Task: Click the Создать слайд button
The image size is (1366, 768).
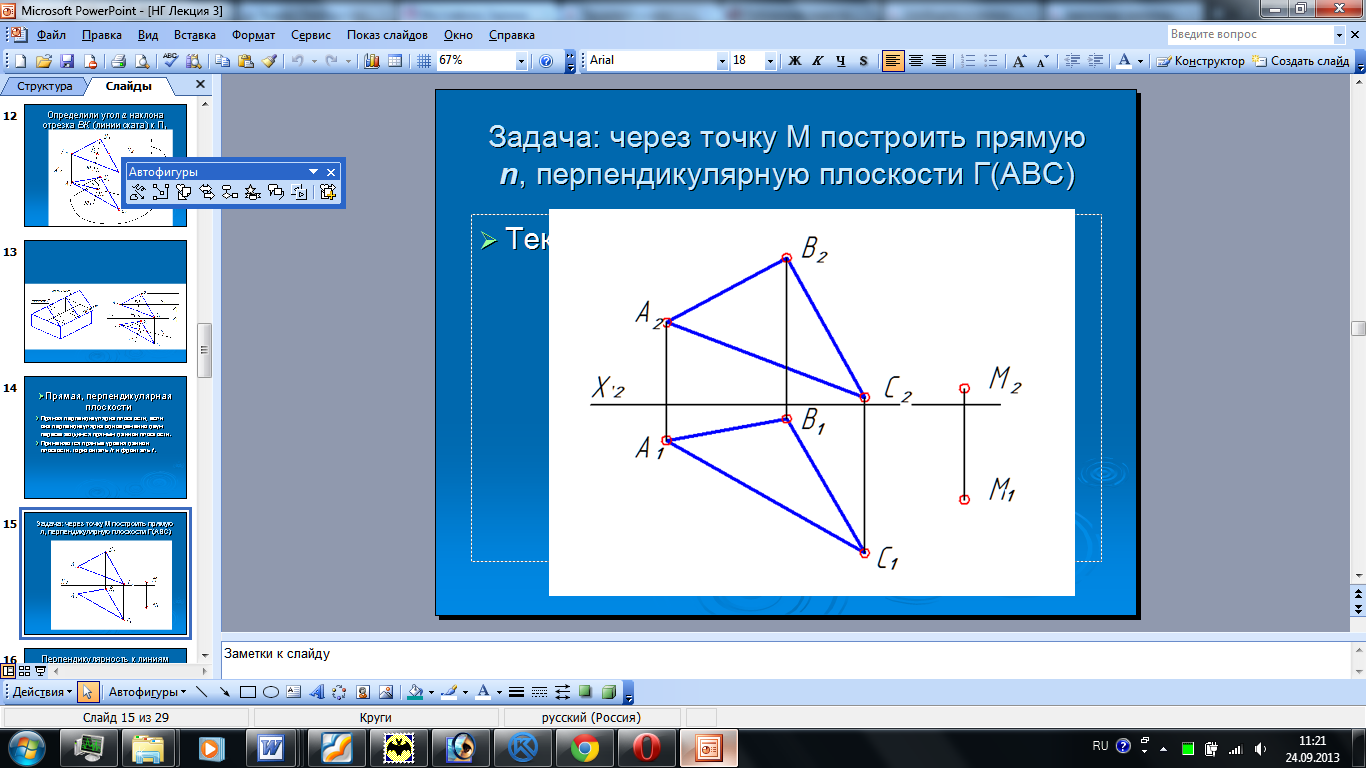Action: click(1301, 61)
